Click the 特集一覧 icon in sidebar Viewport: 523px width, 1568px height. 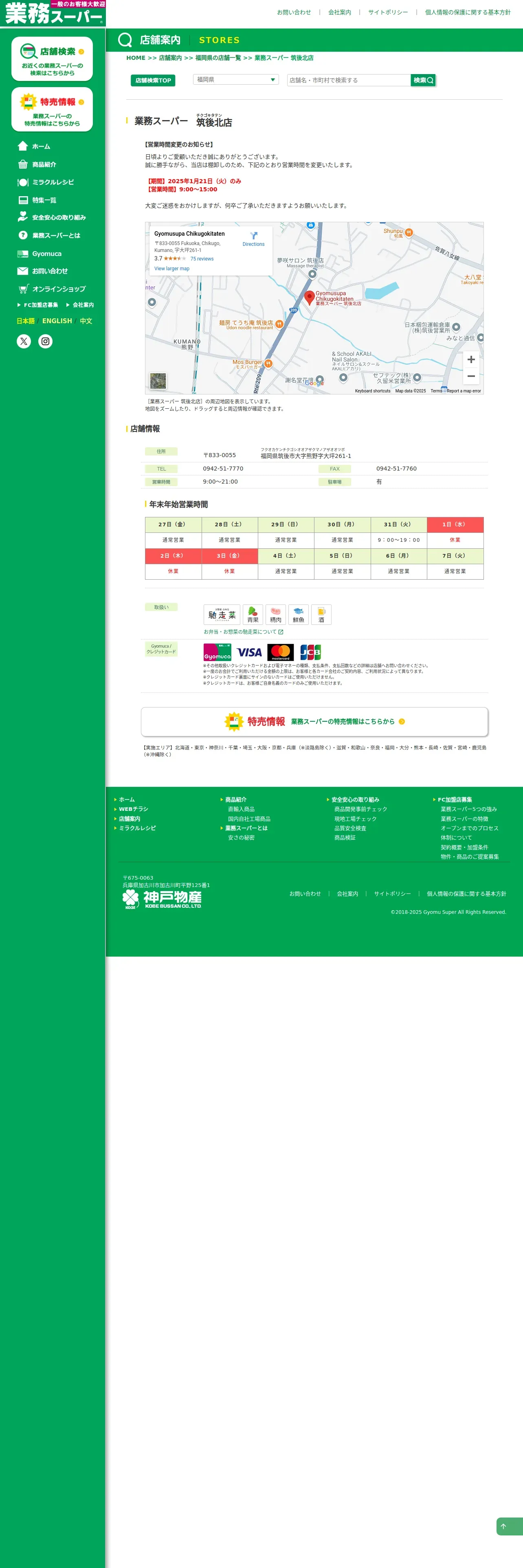point(23,200)
